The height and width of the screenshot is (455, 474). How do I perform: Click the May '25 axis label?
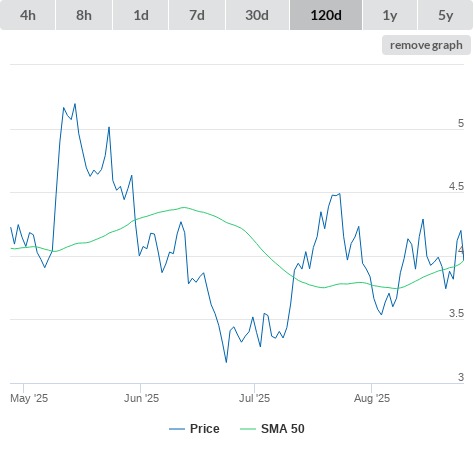29,398
